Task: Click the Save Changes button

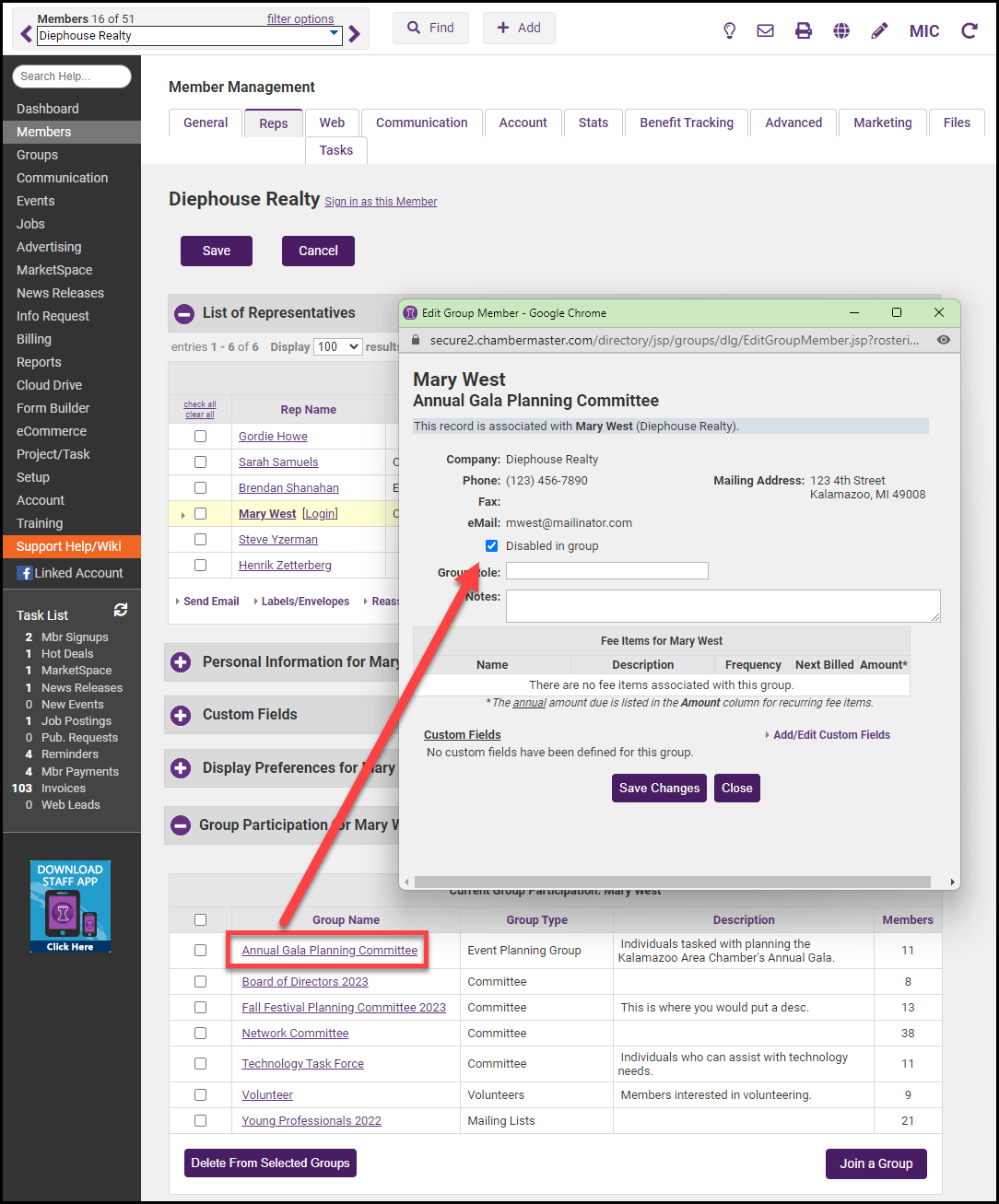Action: click(659, 789)
